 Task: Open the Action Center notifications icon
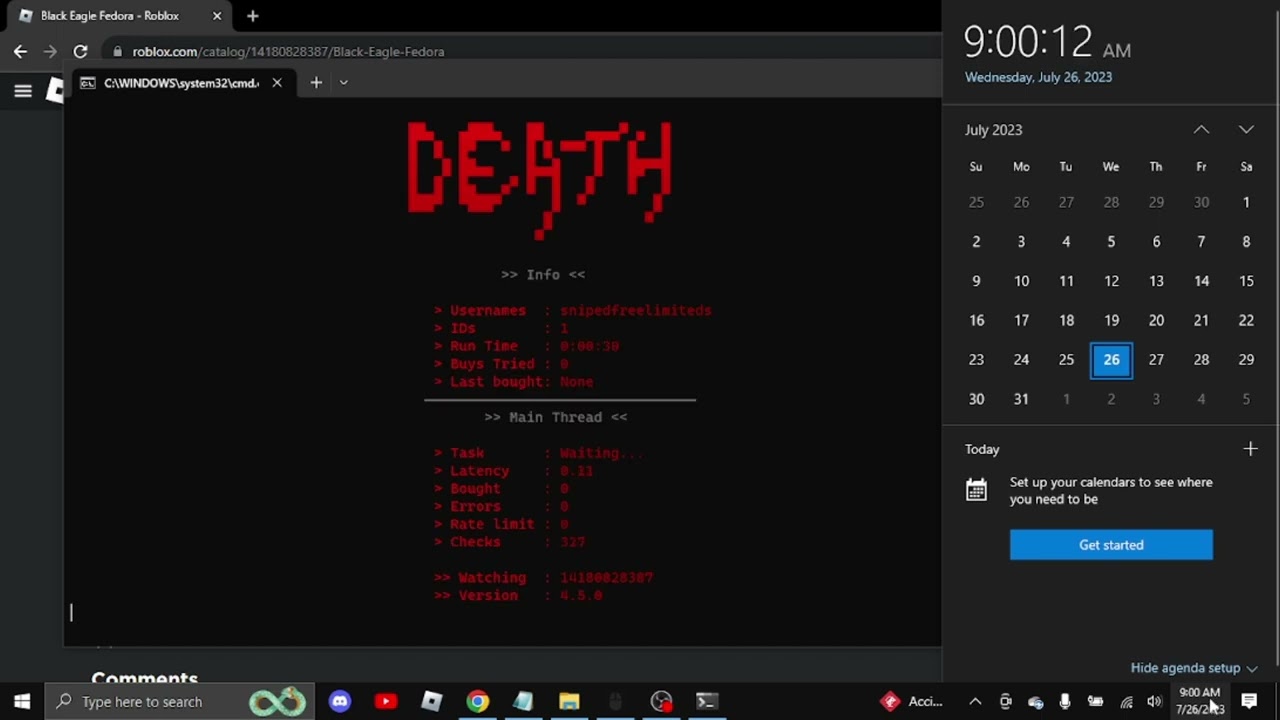click(1249, 702)
